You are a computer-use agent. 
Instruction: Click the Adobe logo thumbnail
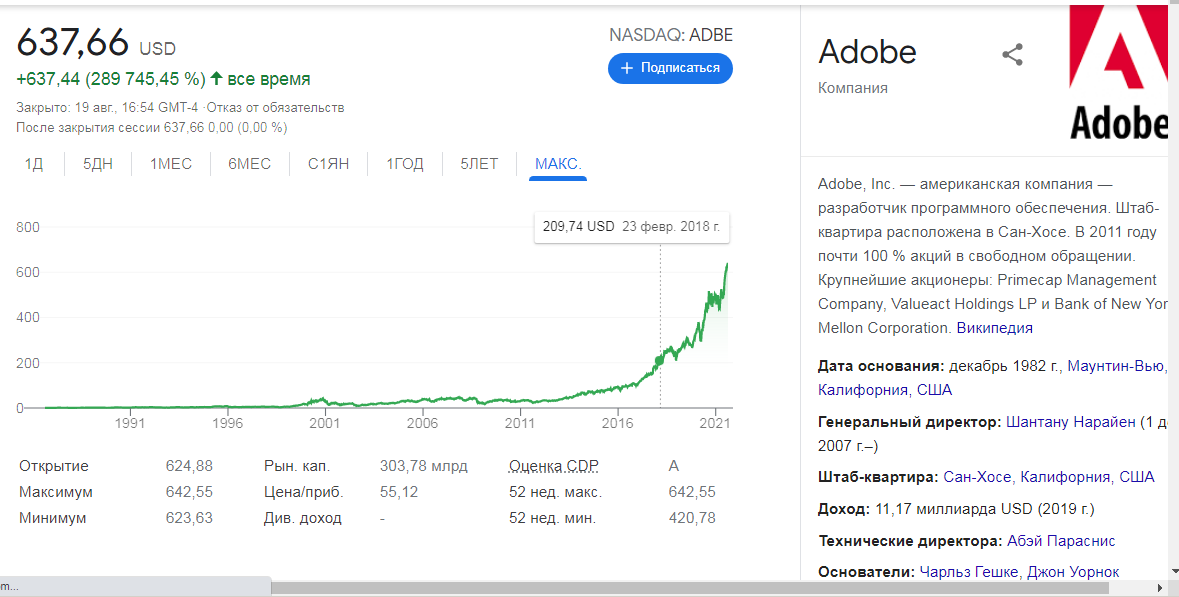1118,73
